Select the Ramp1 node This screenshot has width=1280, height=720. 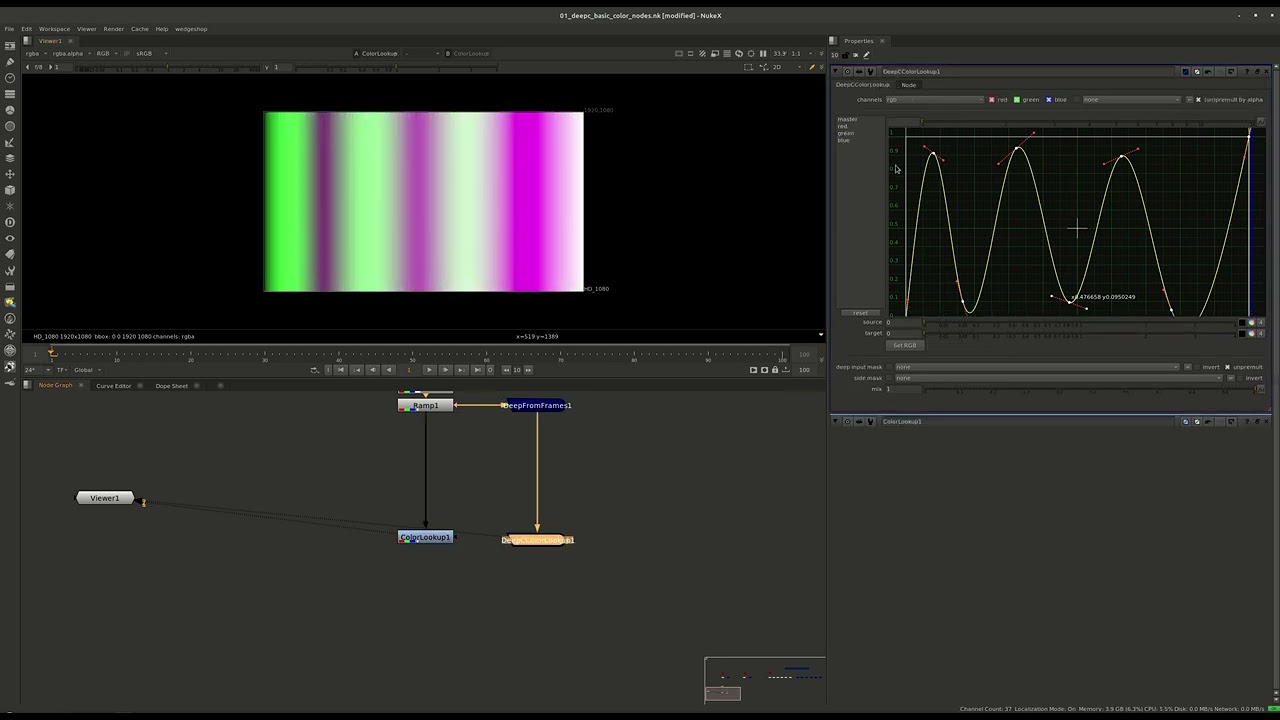coord(425,405)
